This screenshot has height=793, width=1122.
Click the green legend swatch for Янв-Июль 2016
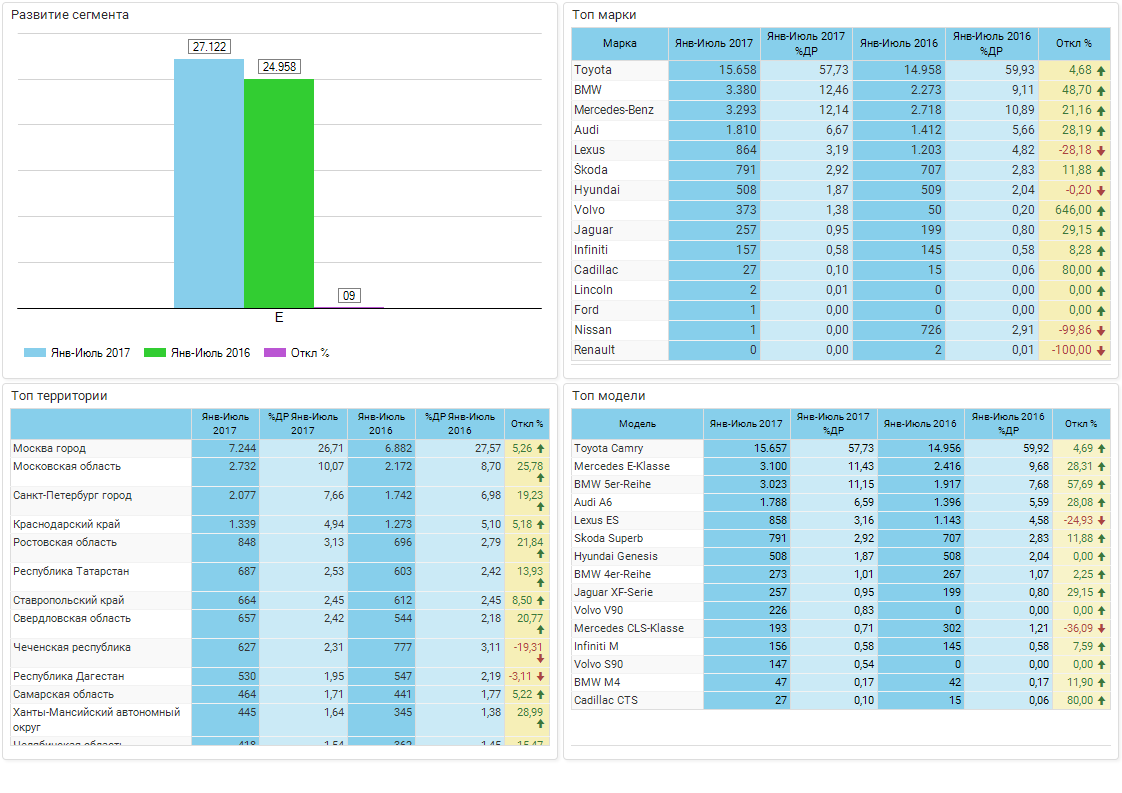(x=155, y=353)
